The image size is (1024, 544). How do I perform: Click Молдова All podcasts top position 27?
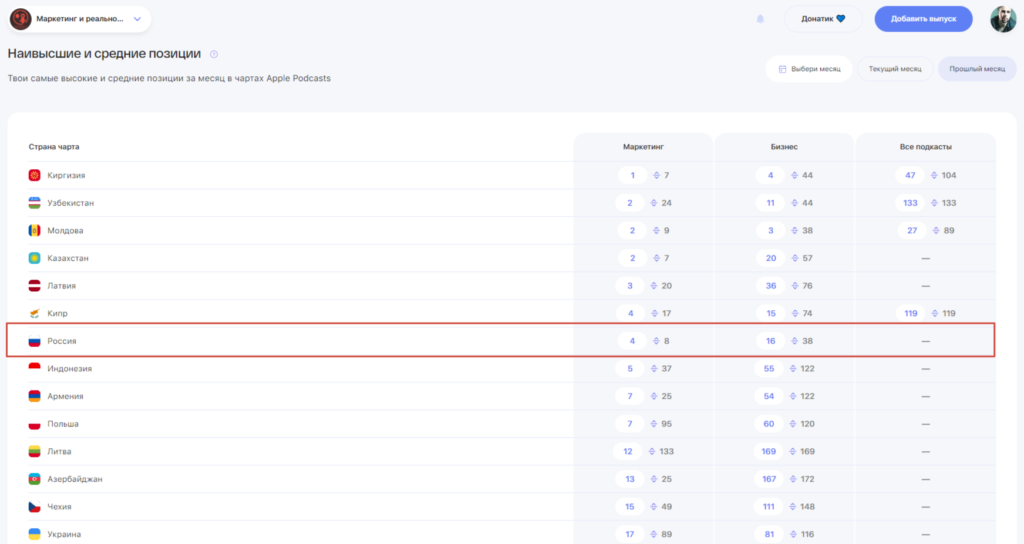coord(912,231)
